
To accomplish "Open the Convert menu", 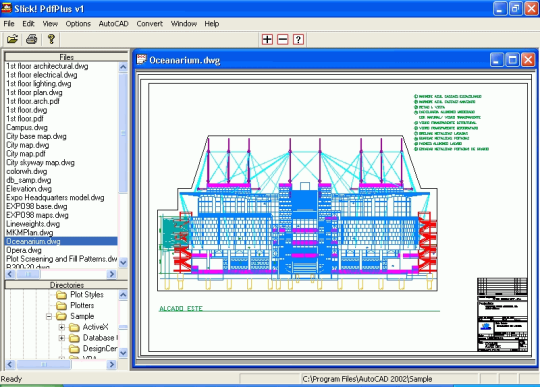I will [149, 24].
